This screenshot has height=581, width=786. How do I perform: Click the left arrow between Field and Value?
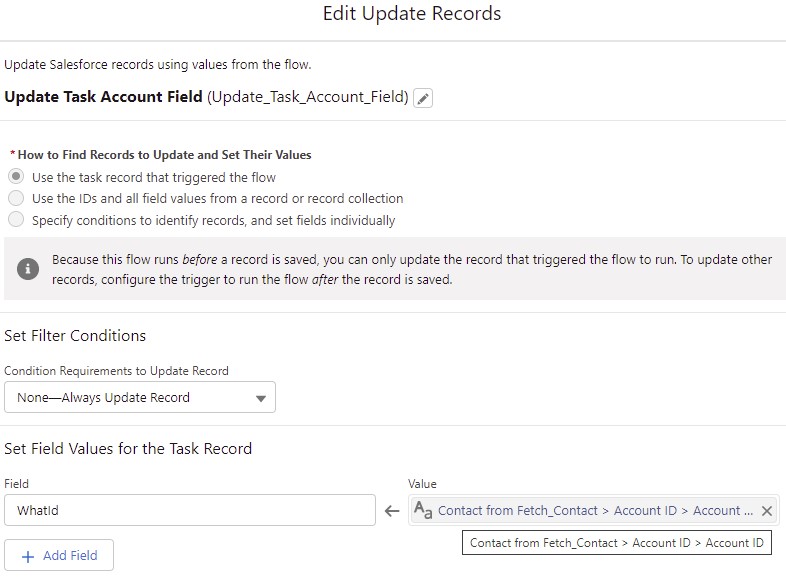392,511
